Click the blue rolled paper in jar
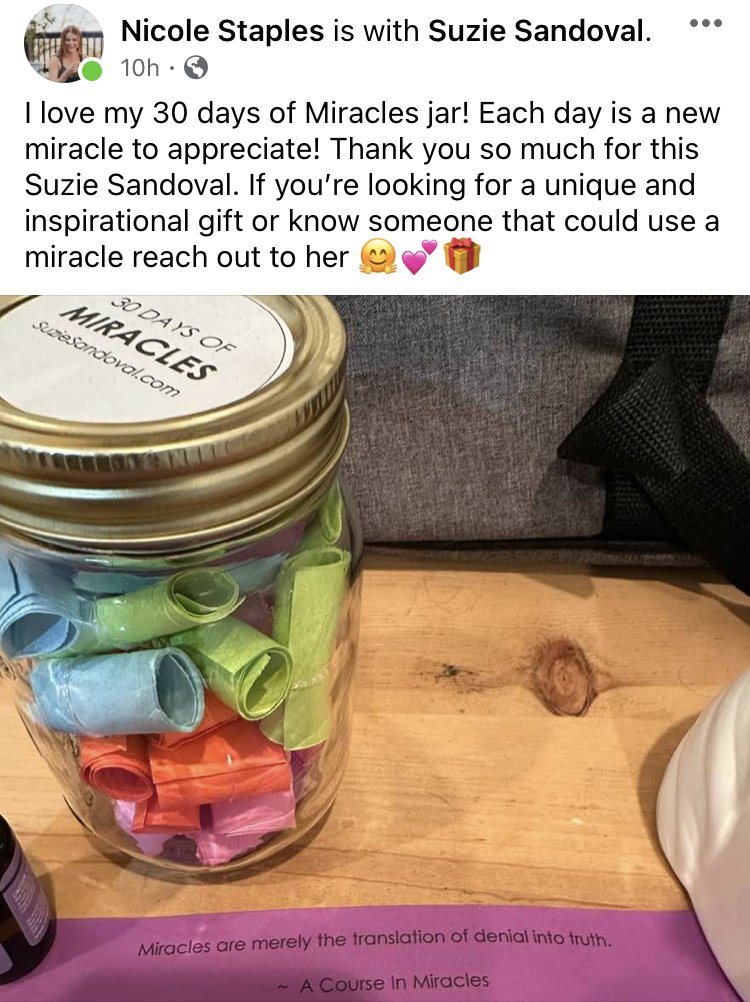Viewport: 750px width, 1002px height. click(x=118, y=690)
